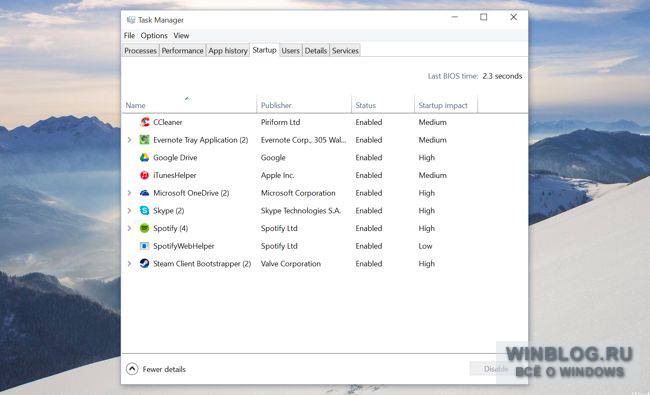Click the Low impact value for SpotifyWebHelper
Image resolution: width=650 pixels, height=395 pixels.
click(x=425, y=246)
